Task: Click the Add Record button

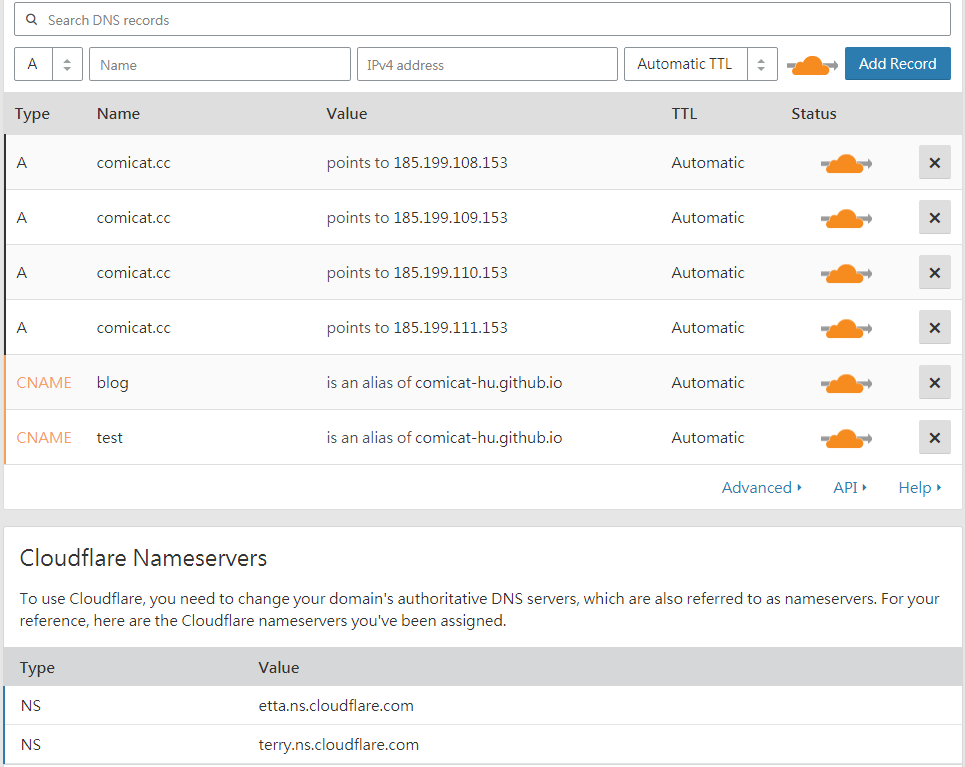Action: coord(897,63)
